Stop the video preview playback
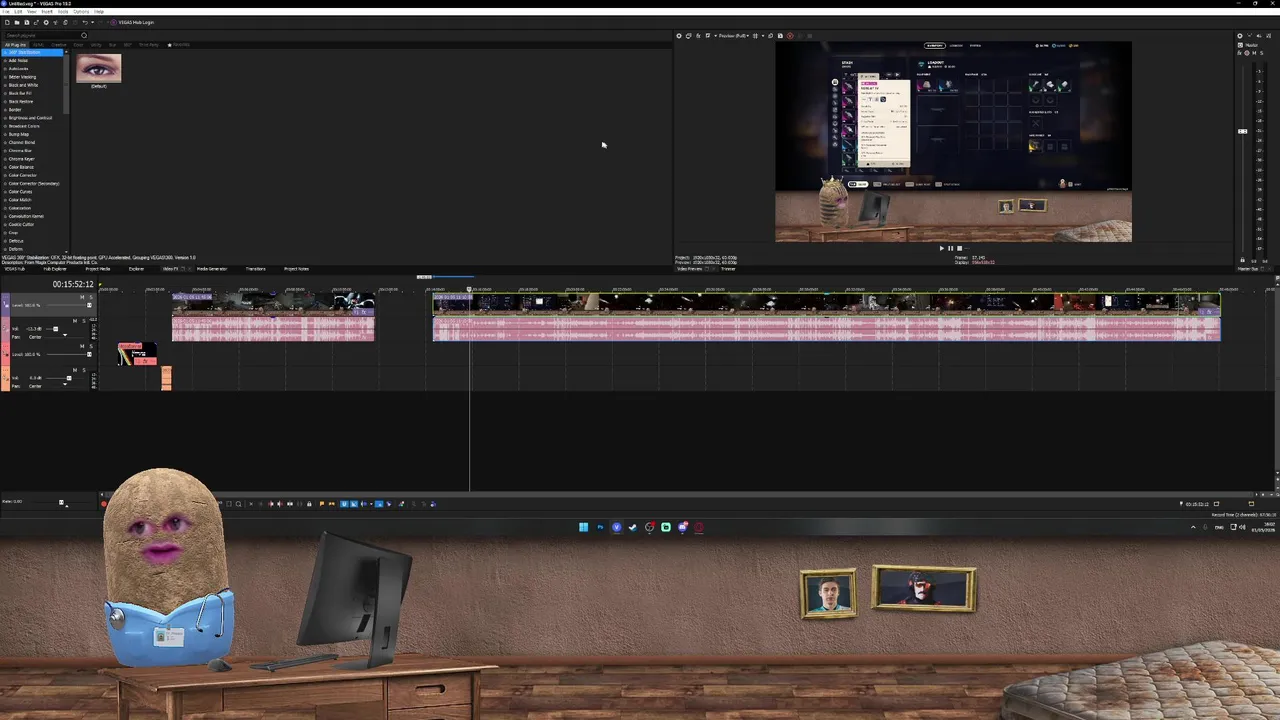Viewport: 1280px width, 720px height. (959, 248)
